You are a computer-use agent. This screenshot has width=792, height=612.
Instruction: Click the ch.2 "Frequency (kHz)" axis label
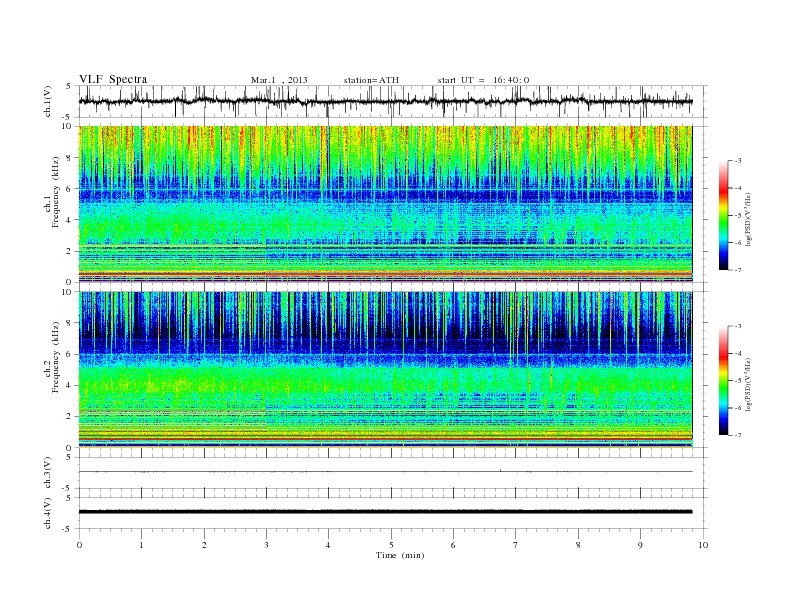56,356
